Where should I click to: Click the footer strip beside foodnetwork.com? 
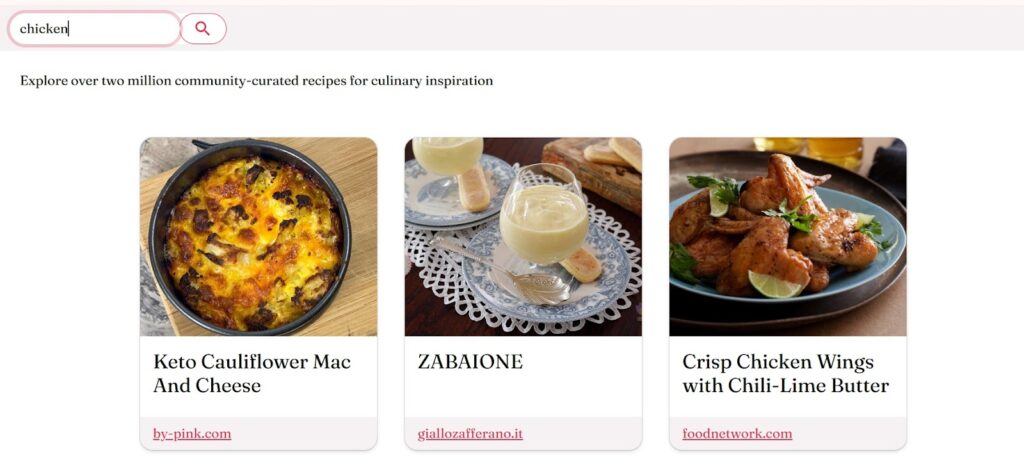(849, 434)
